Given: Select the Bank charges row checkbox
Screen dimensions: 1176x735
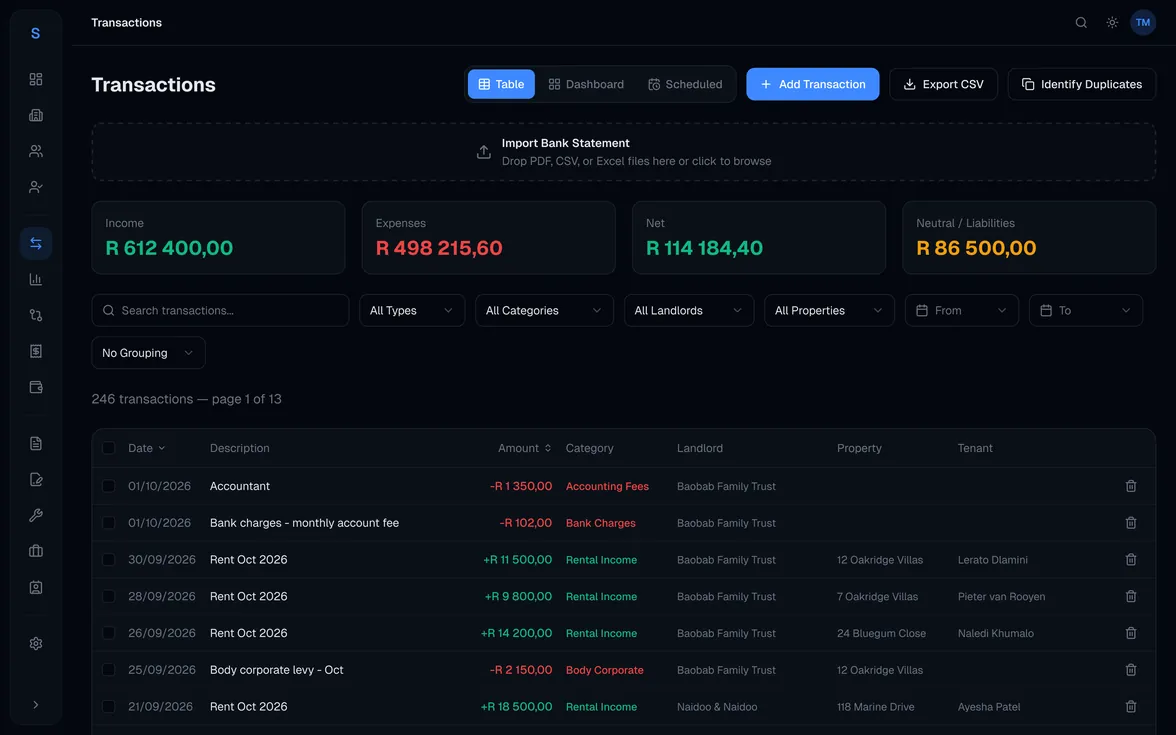Looking at the screenshot, I should [109, 523].
